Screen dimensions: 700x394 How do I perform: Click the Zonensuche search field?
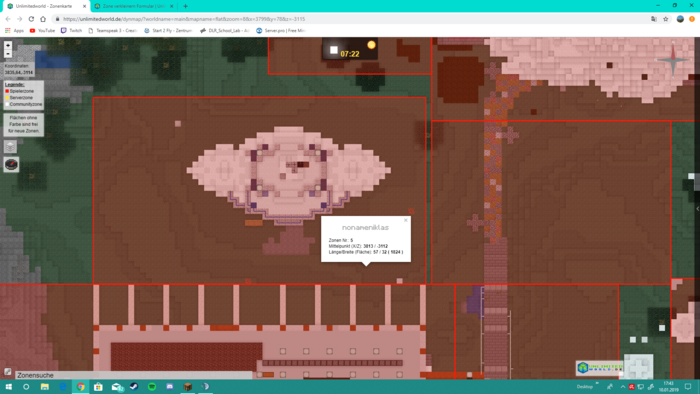click(133, 375)
